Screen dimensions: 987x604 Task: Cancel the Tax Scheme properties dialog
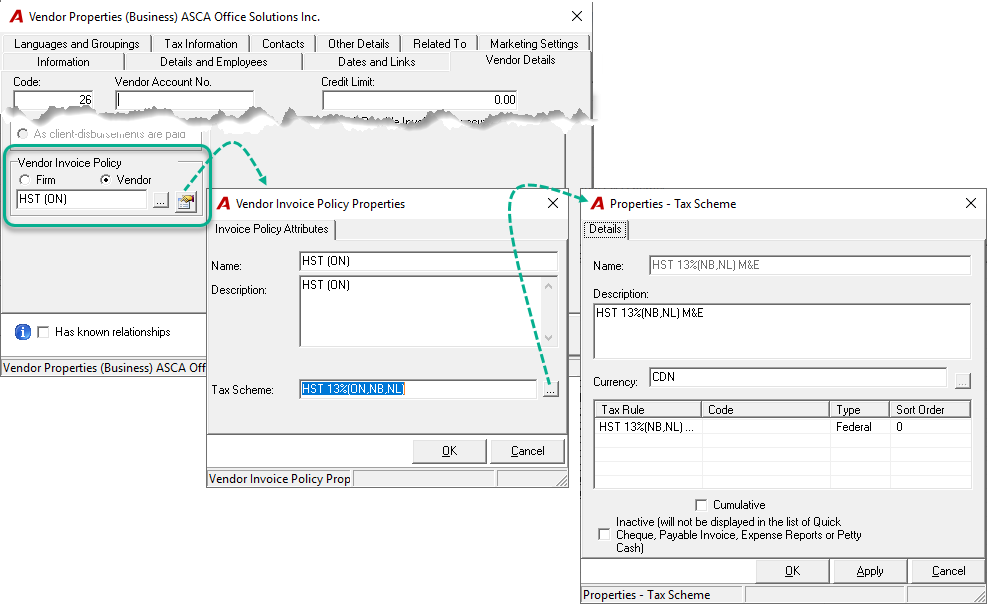click(x=948, y=571)
